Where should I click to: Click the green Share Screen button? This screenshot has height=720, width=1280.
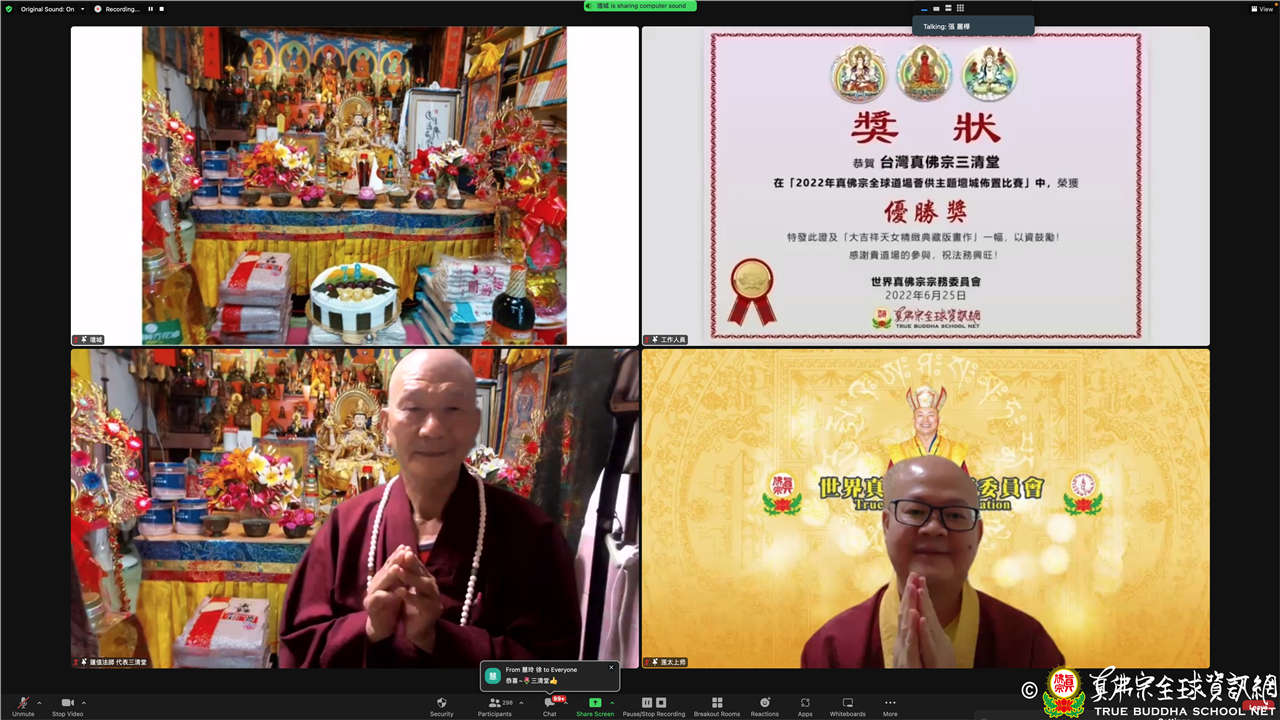pyautogui.click(x=595, y=705)
